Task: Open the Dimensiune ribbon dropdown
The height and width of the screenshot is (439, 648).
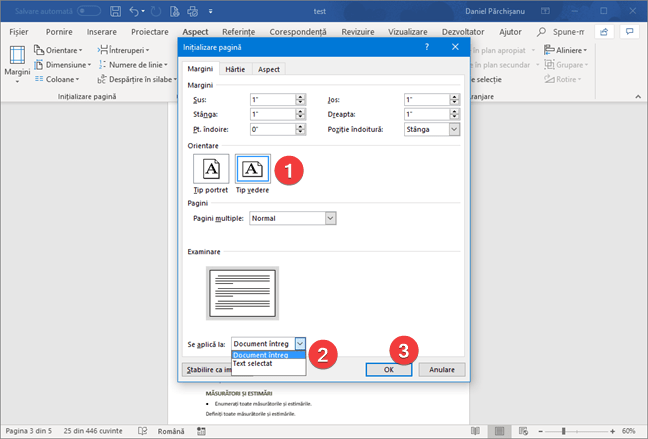Action: pyautogui.click(x=63, y=65)
